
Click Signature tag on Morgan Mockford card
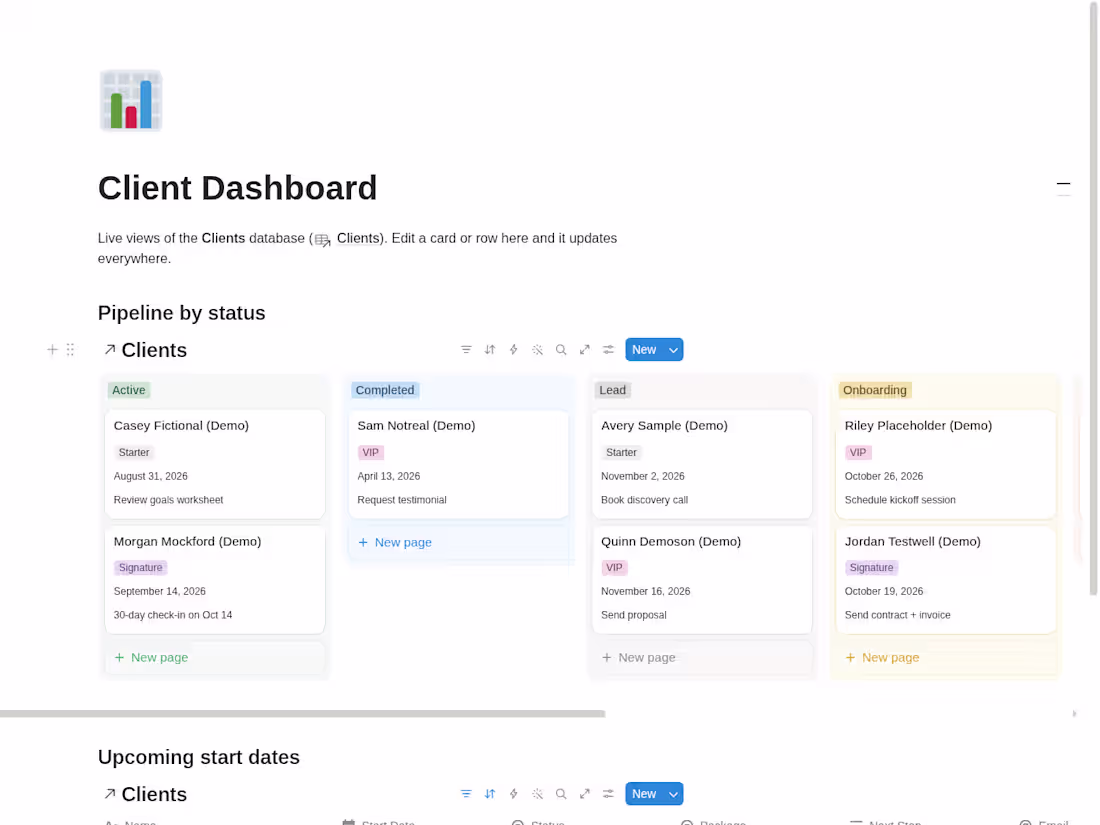coord(140,568)
